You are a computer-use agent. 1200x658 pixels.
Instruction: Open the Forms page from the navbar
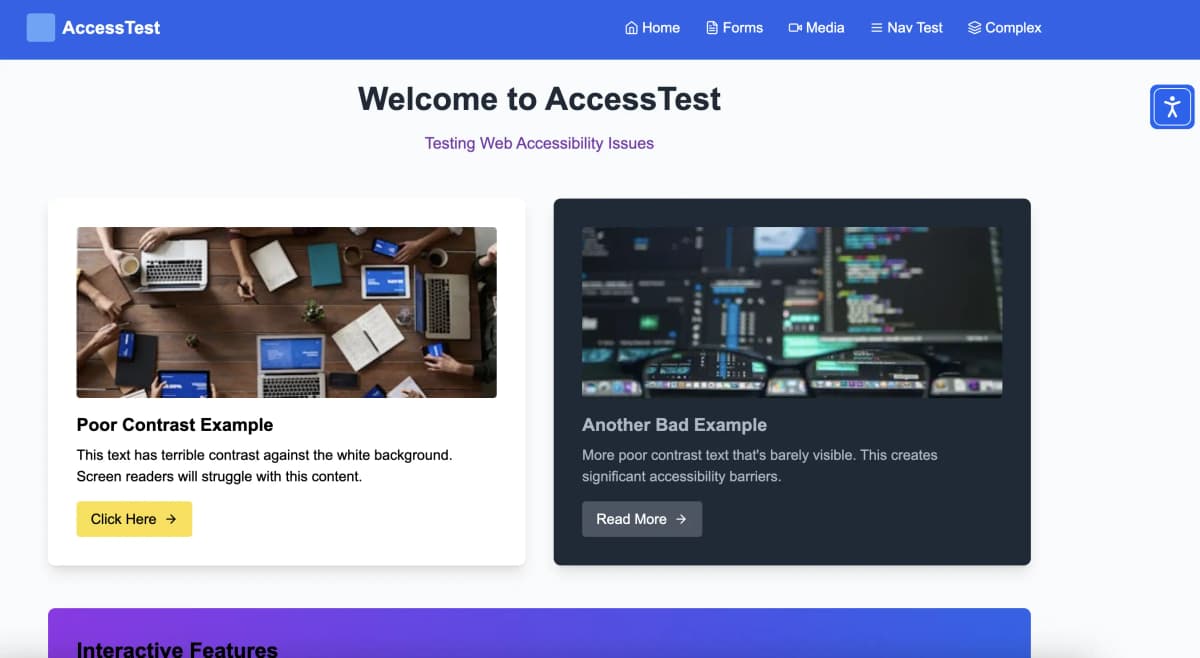pyautogui.click(x=735, y=28)
